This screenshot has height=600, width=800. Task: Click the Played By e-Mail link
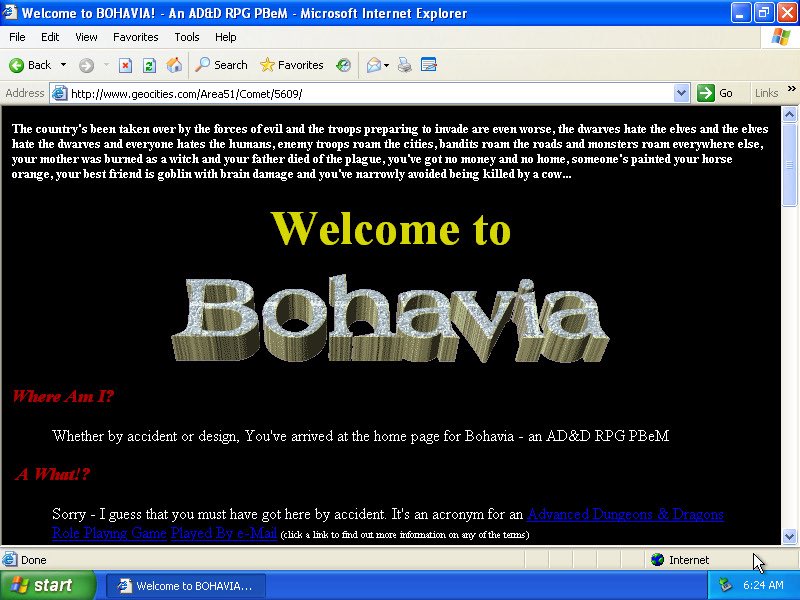click(x=223, y=533)
